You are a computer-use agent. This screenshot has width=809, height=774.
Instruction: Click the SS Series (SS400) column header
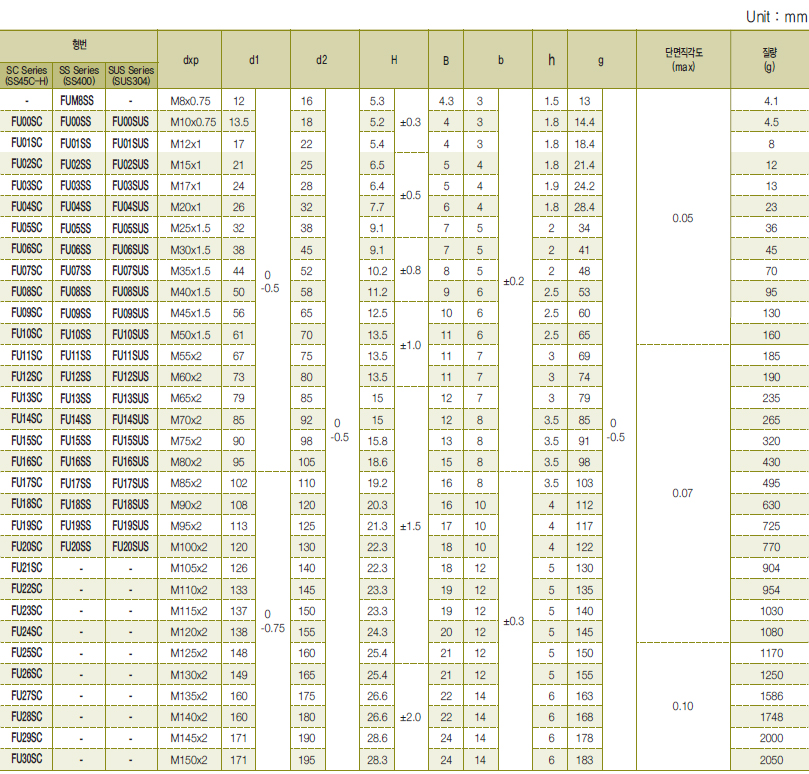(x=79, y=75)
